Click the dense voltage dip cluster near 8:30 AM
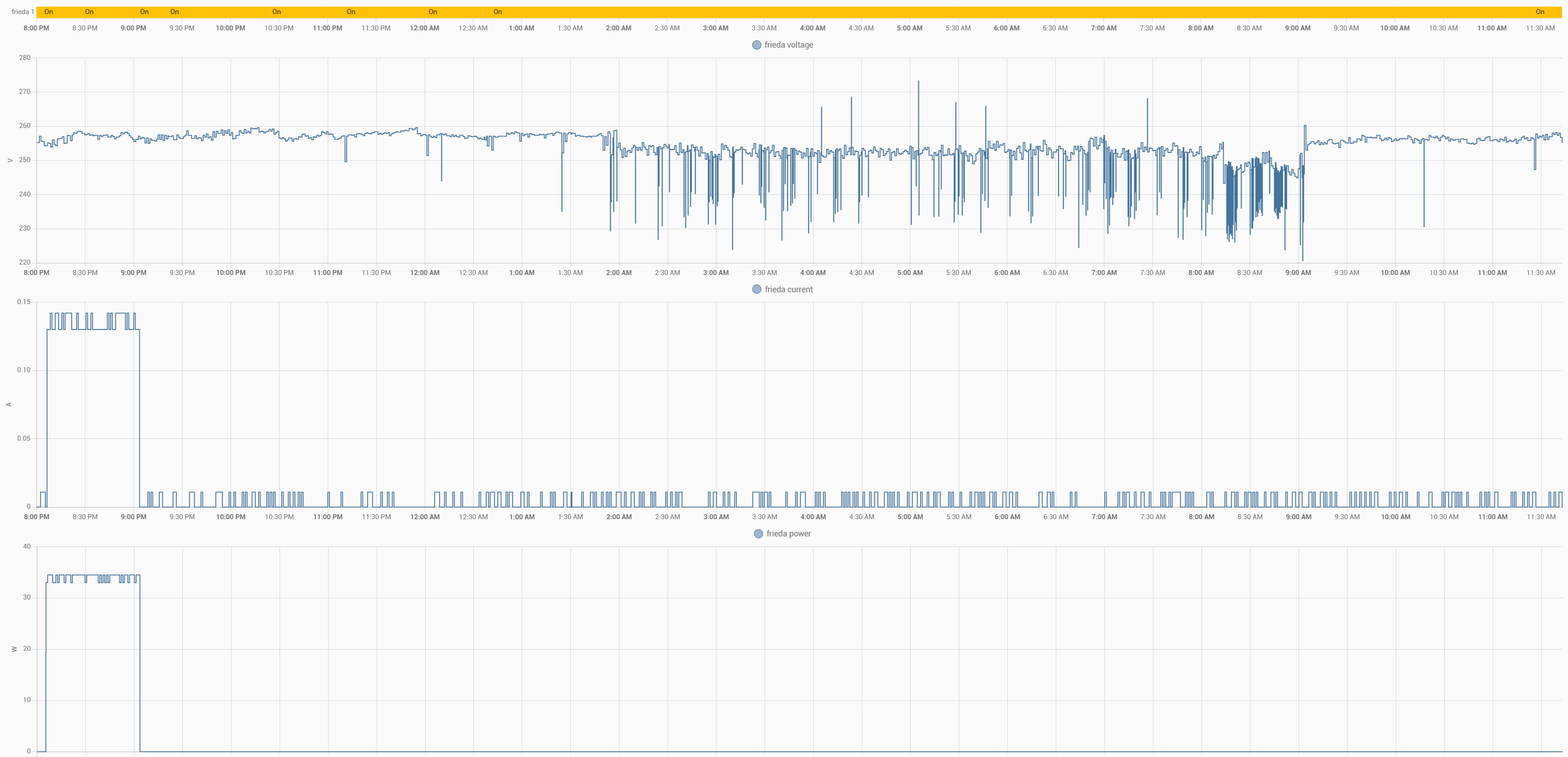Screen dimensions: 1568x757 (1231, 201)
